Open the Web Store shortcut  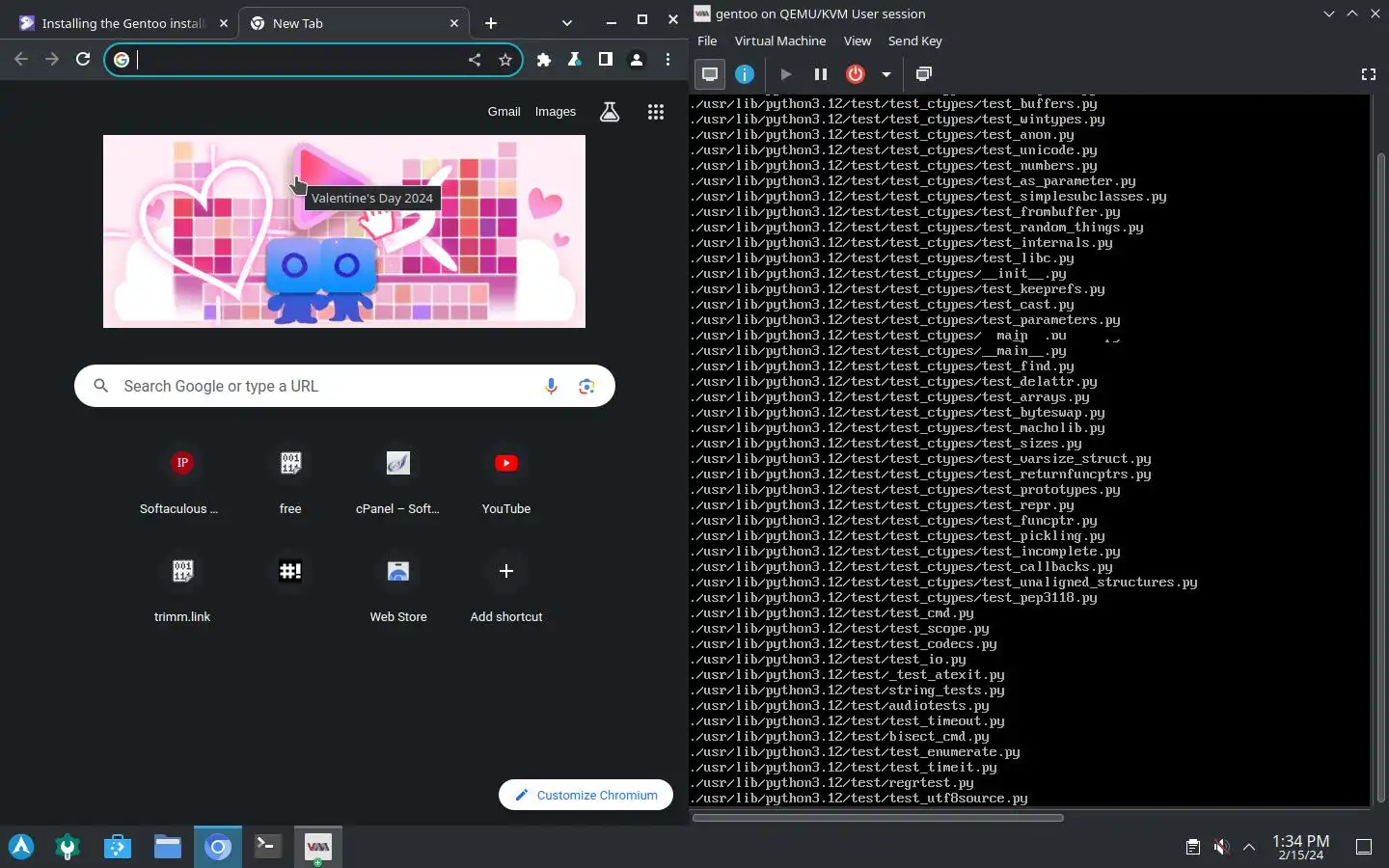pyautogui.click(x=398, y=586)
